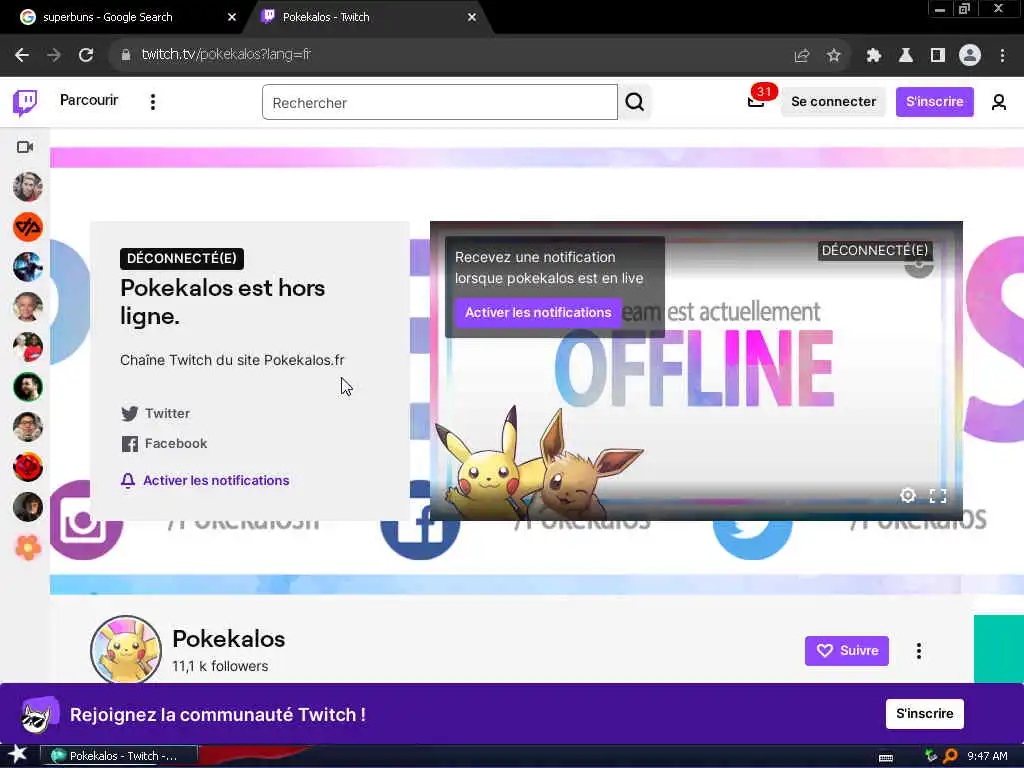Open the video player settings gear
Screen dimensions: 1024x768
coord(907,496)
